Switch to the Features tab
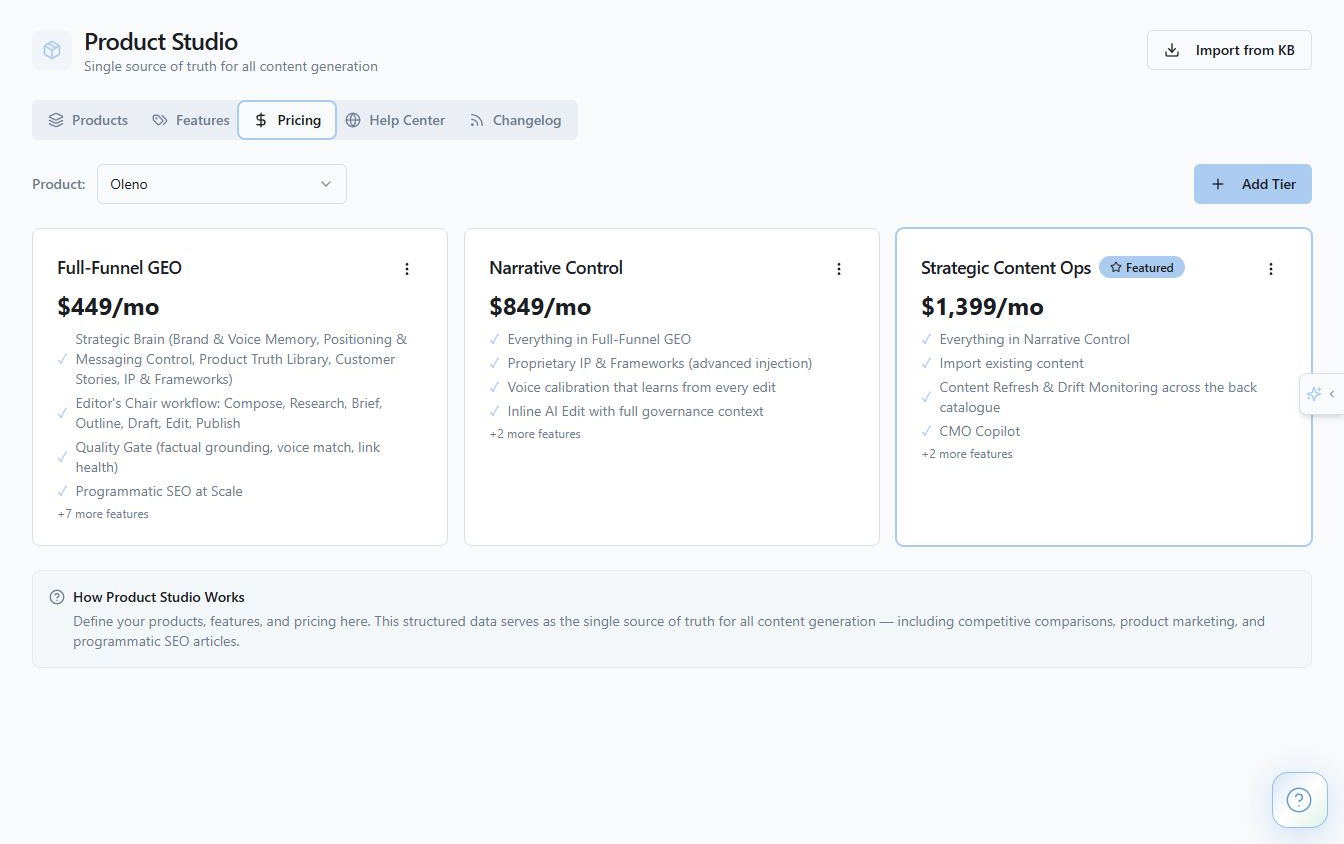Viewport: 1344px width, 844px height. [x=190, y=120]
